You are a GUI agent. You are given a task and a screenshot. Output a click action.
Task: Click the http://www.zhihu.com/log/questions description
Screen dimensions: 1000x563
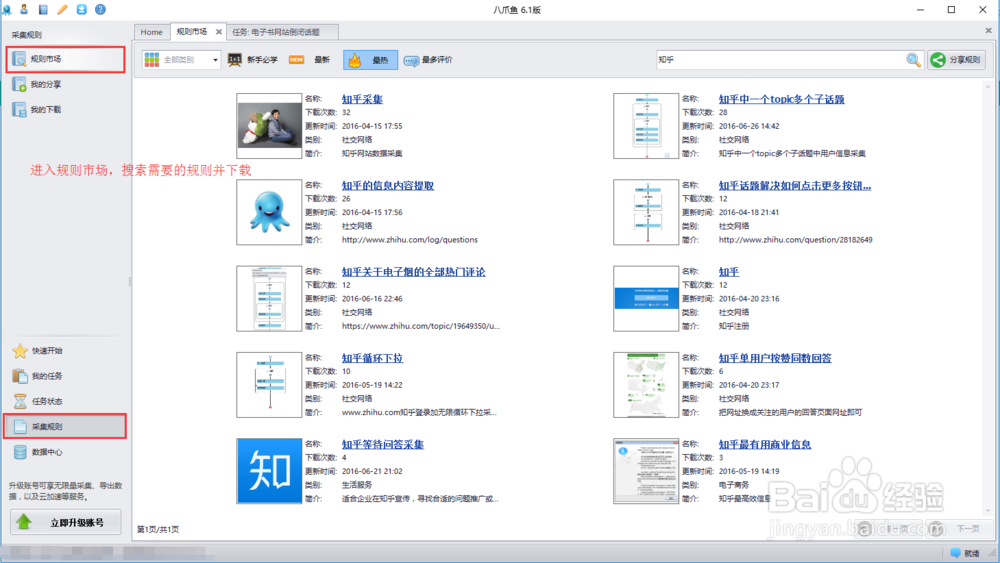pos(409,240)
